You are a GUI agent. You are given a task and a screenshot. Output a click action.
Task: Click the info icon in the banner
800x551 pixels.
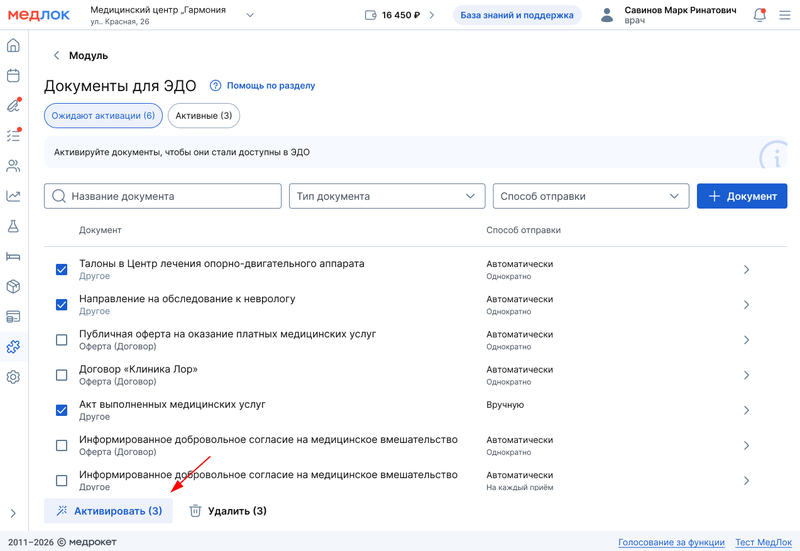click(x=774, y=155)
